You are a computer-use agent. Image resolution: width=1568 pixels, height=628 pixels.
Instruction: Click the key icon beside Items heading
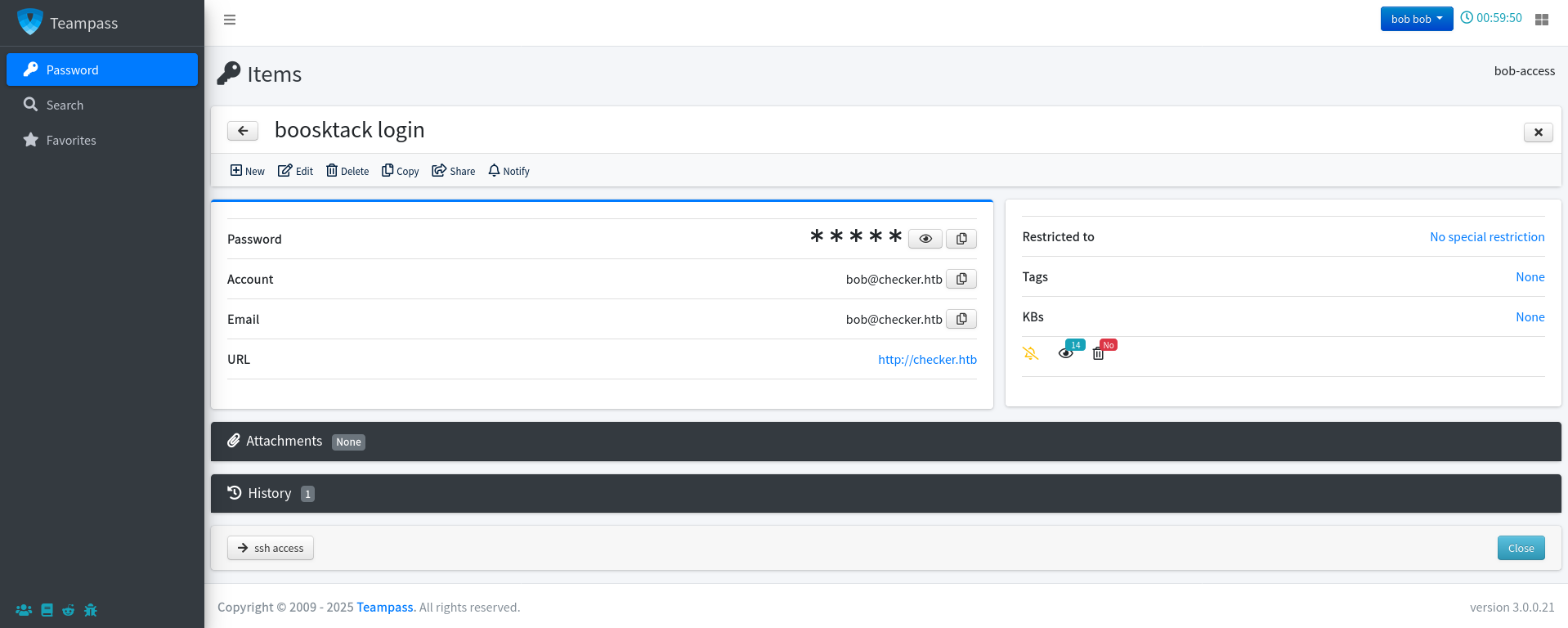click(229, 74)
